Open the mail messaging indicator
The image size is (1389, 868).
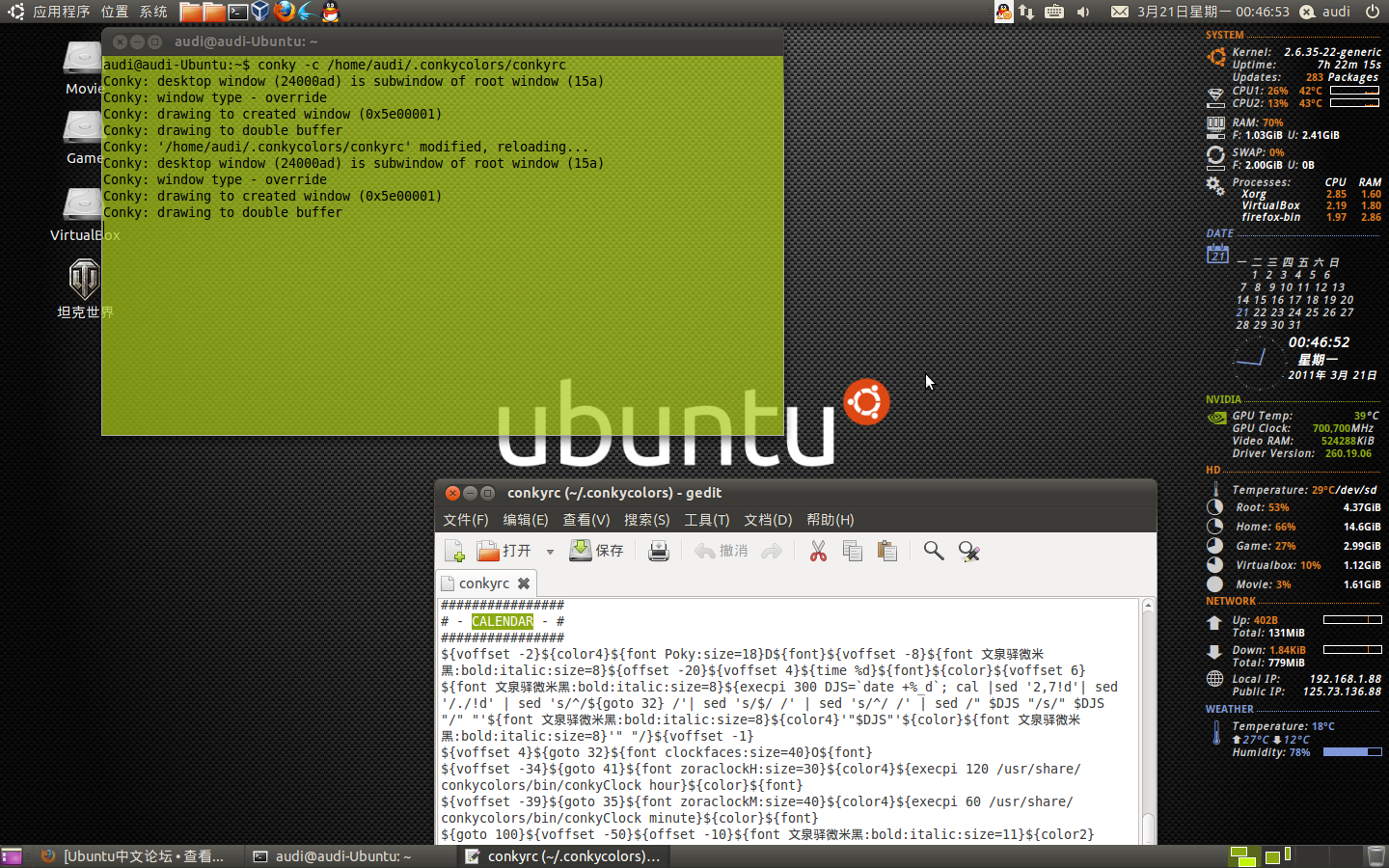(x=1119, y=12)
